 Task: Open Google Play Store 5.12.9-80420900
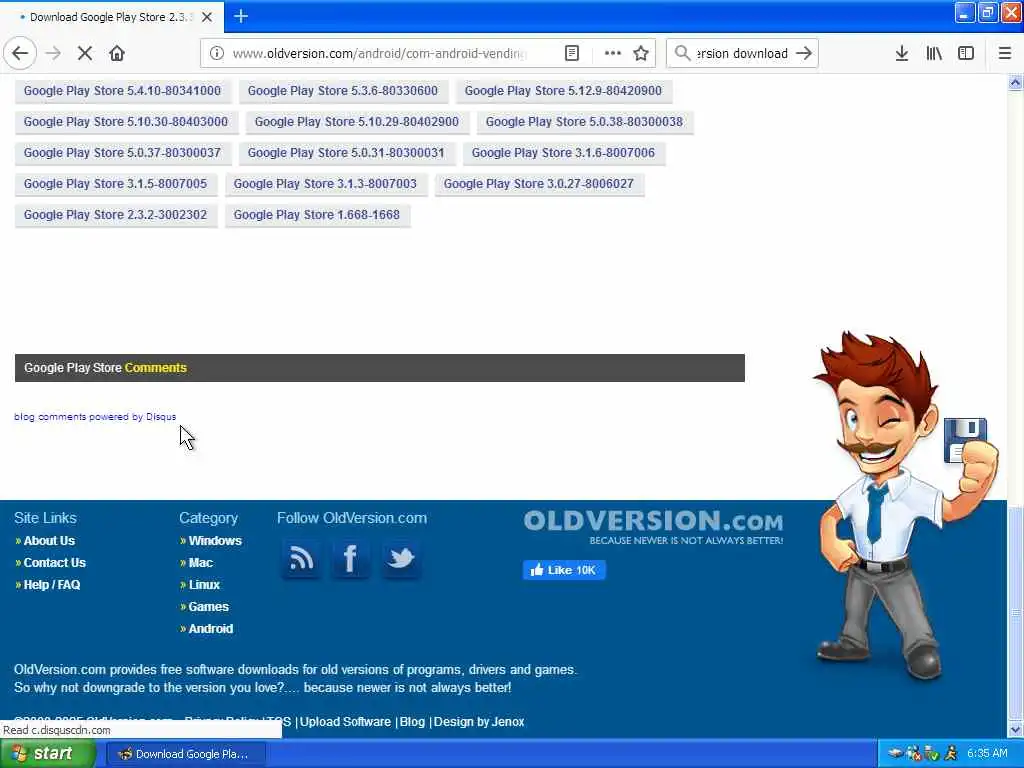click(563, 91)
